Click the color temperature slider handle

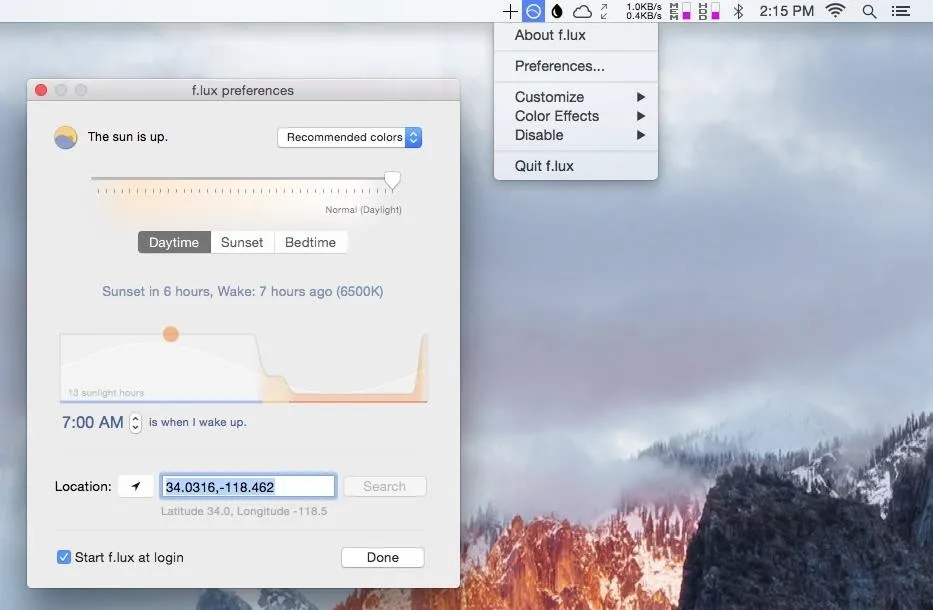tap(392, 180)
